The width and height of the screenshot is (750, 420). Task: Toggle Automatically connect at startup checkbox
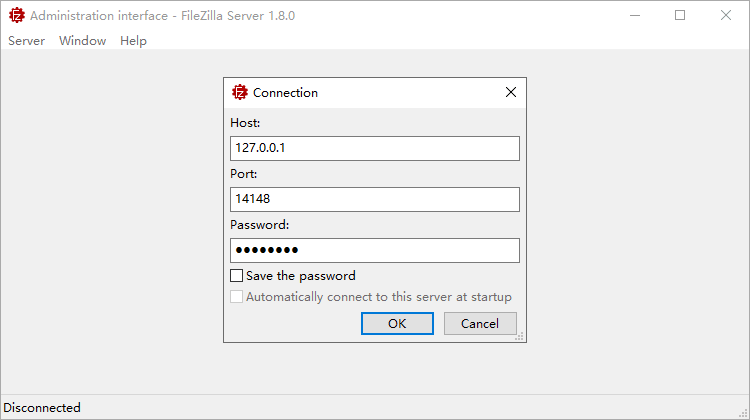click(x=237, y=297)
